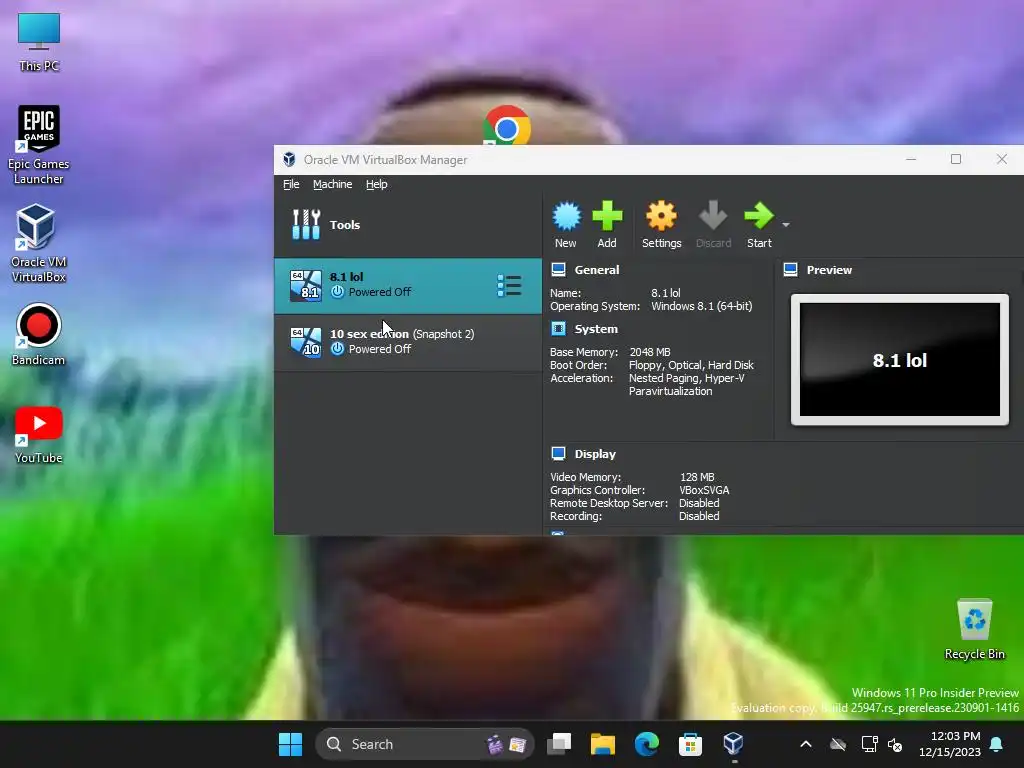This screenshot has height=768, width=1024.
Task: Open the Machine menu
Action: click(x=332, y=184)
